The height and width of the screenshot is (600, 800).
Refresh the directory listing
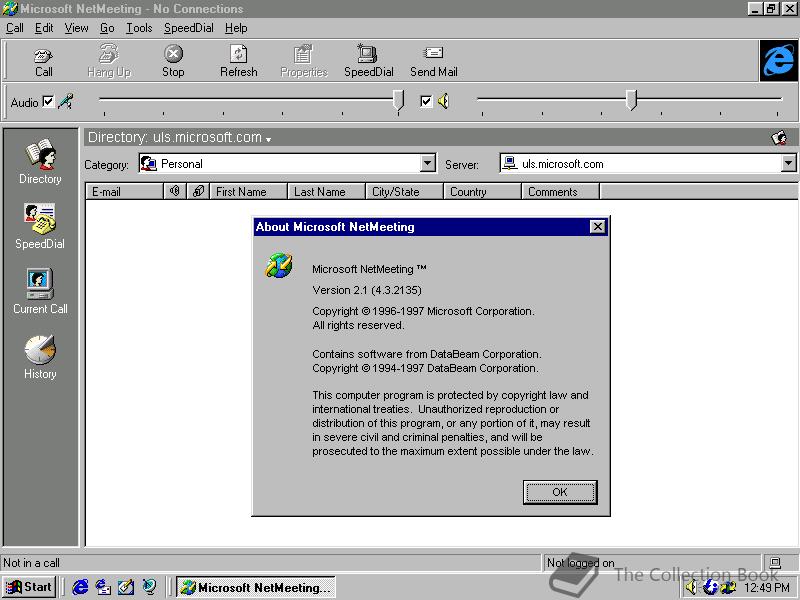pyautogui.click(x=238, y=61)
